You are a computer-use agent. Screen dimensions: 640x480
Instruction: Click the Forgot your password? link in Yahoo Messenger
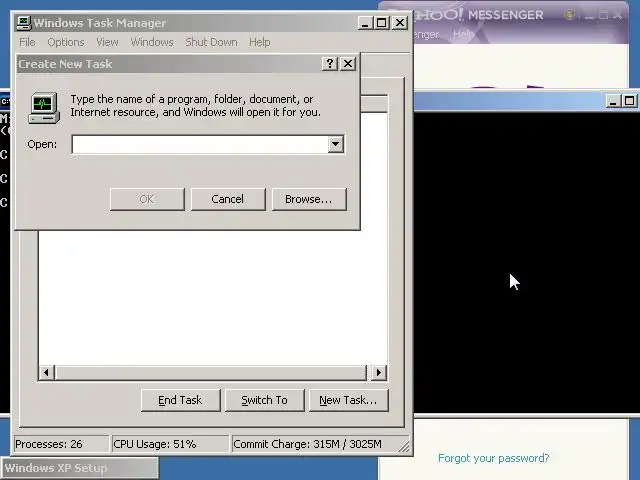(x=493, y=458)
